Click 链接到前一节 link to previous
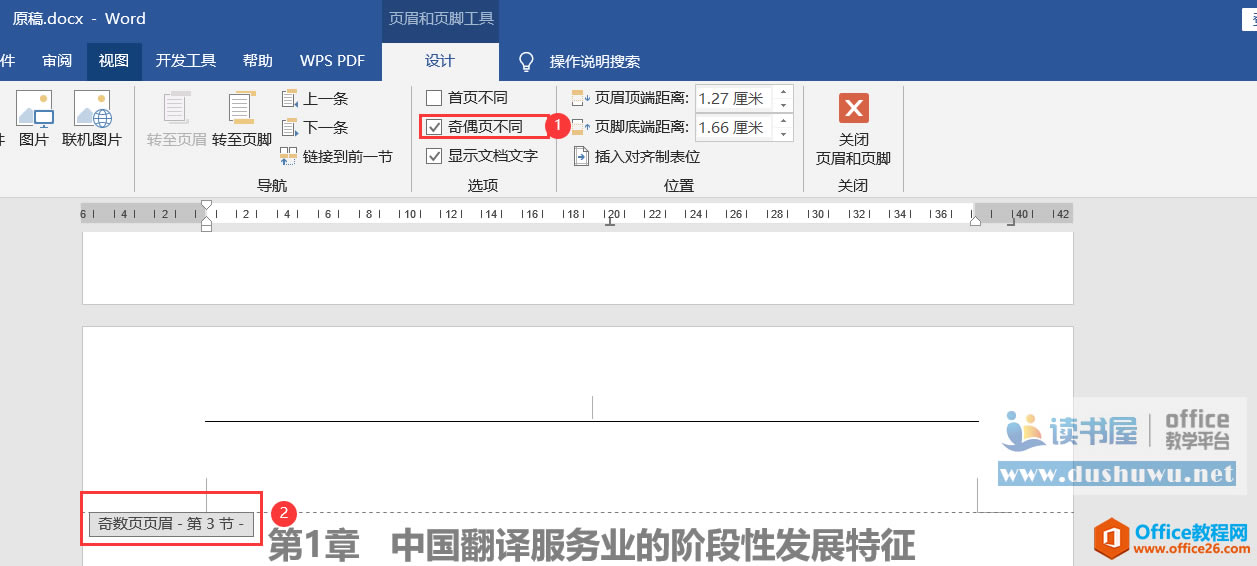This screenshot has width=1257, height=566. [336, 156]
